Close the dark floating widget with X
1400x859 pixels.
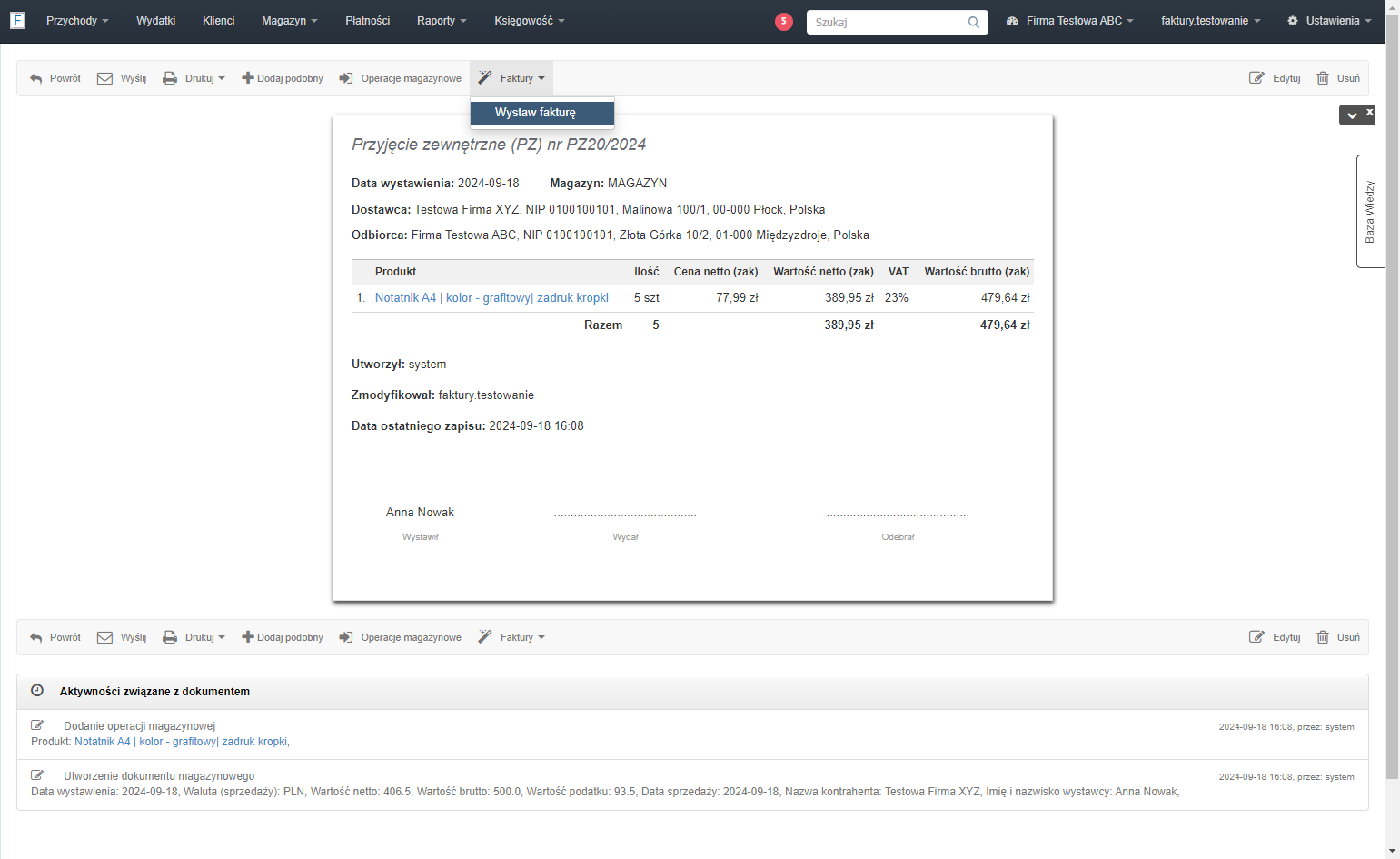[1370, 112]
